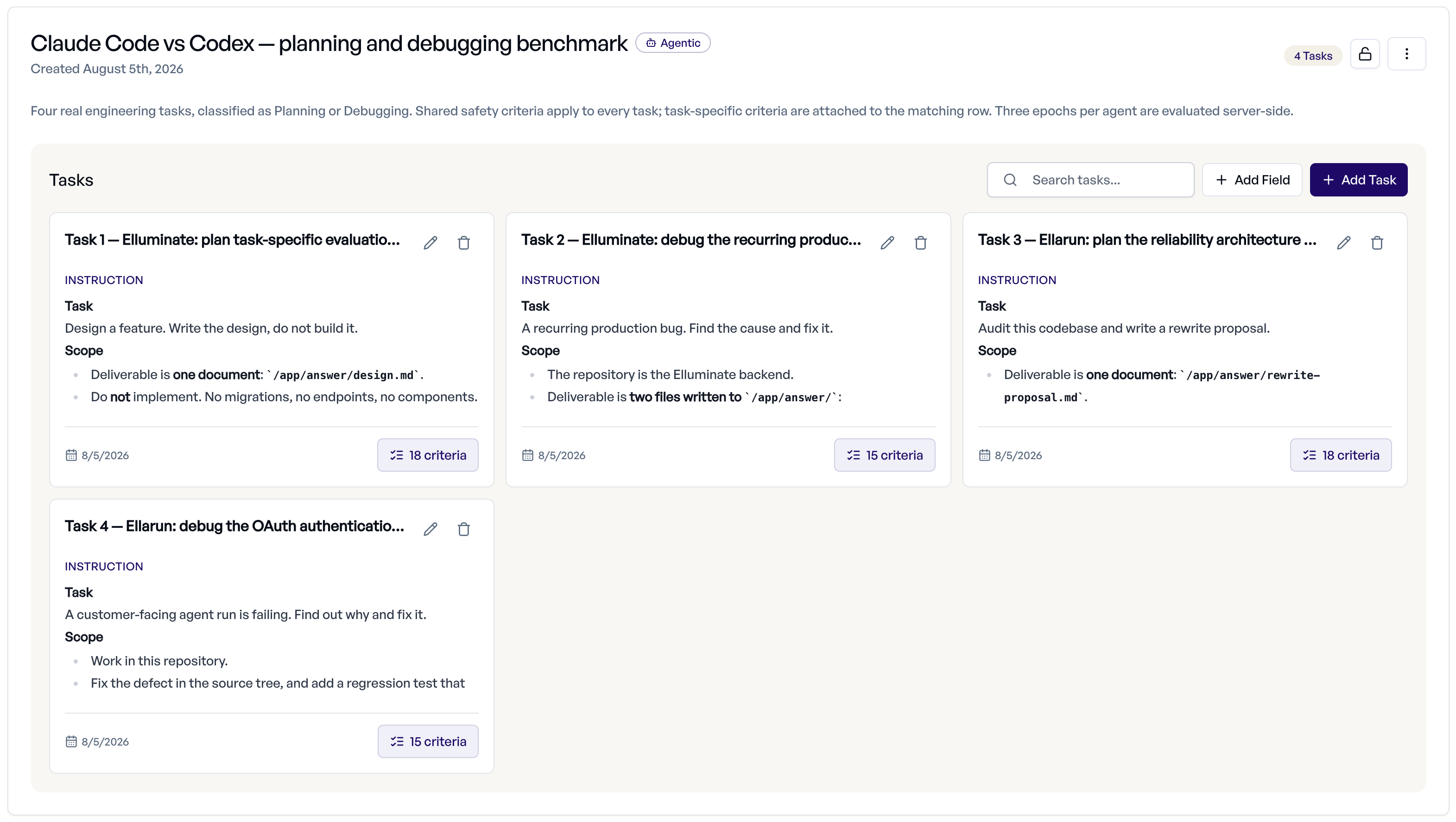The image size is (1456, 822).
Task: Edit Task 2 with the pencil icon
Action: pyautogui.click(x=887, y=242)
